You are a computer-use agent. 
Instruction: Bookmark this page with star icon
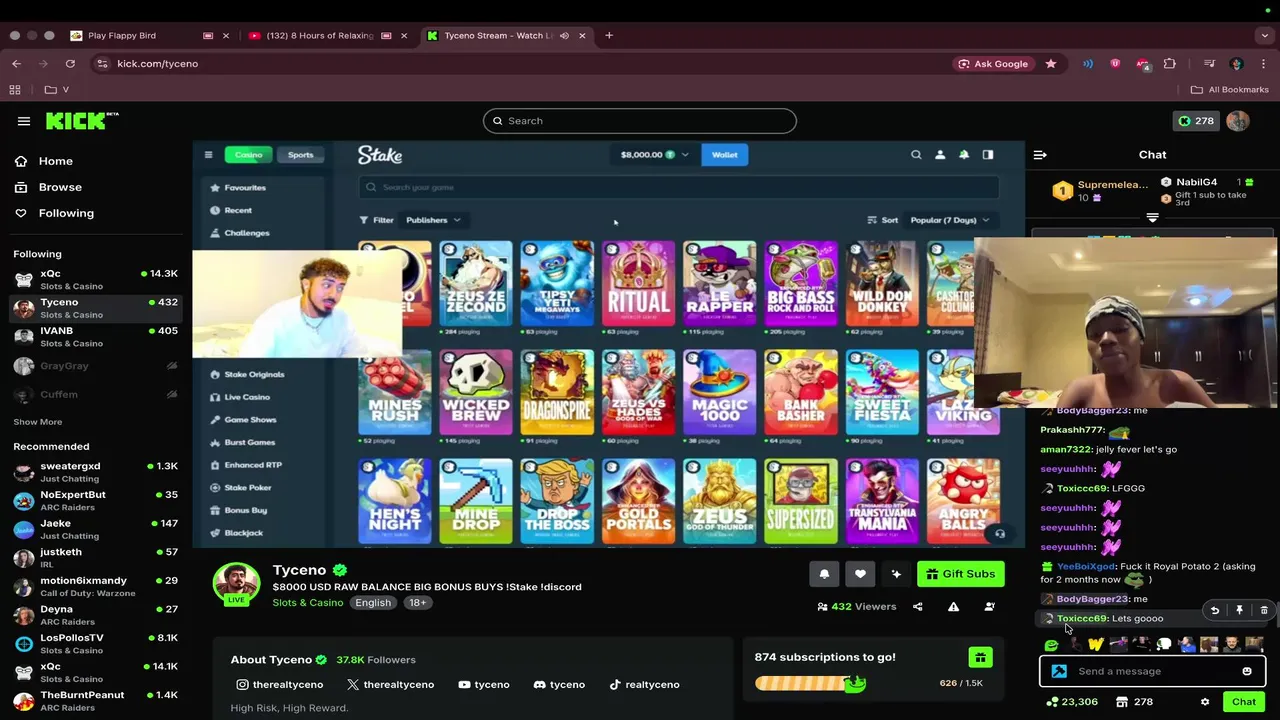[1050, 64]
